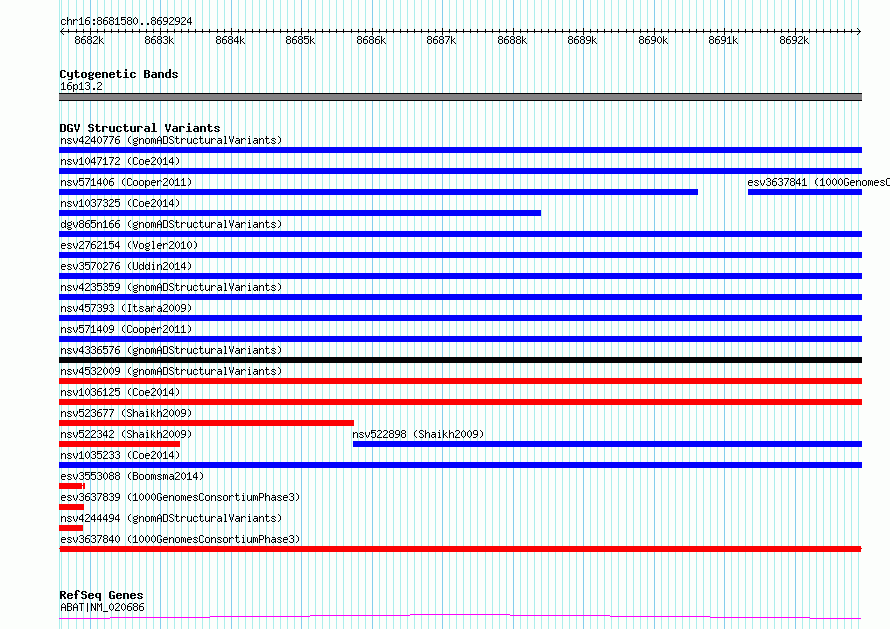Click the esv3637841 variant label

point(818,182)
